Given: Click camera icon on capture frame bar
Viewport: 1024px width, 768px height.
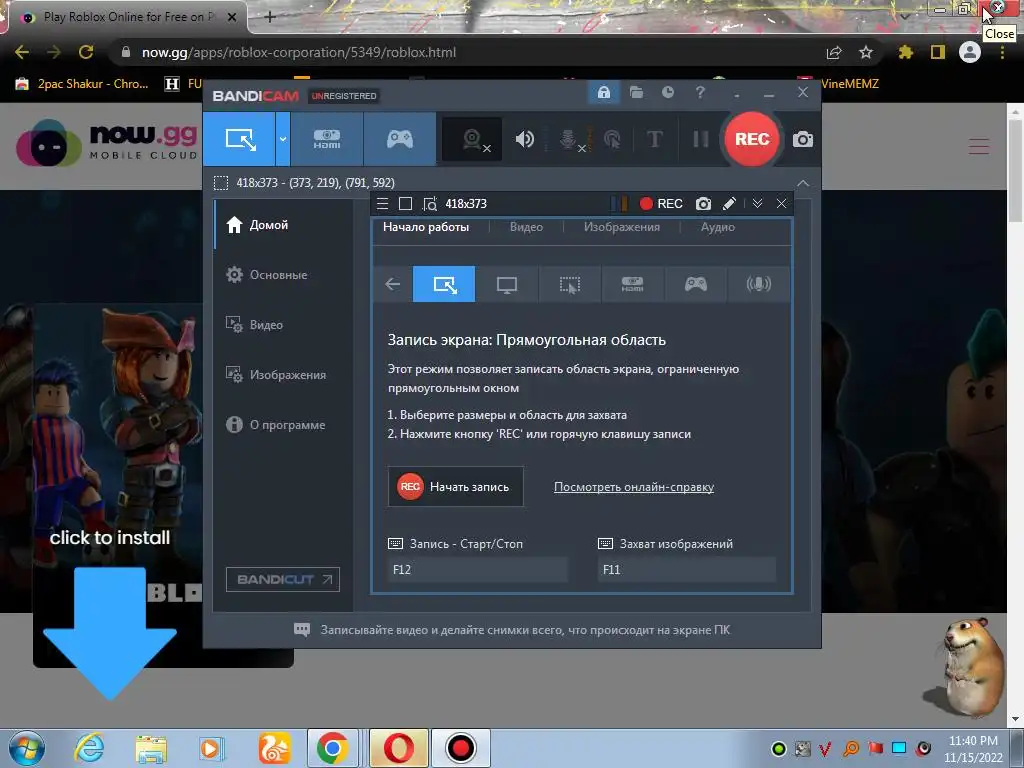Looking at the screenshot, I should (x=703, y=204).
